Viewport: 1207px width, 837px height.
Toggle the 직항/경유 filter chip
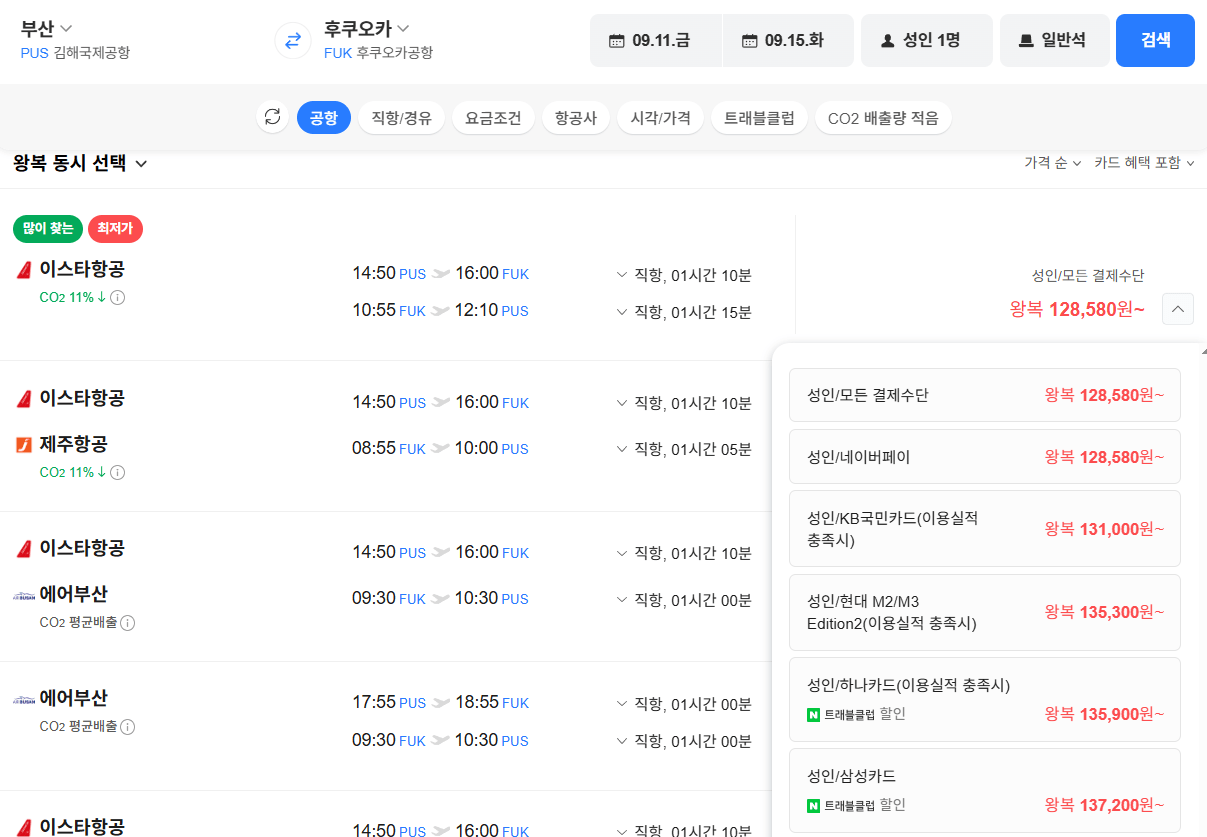pyautogui.click(x=401, y=117)
